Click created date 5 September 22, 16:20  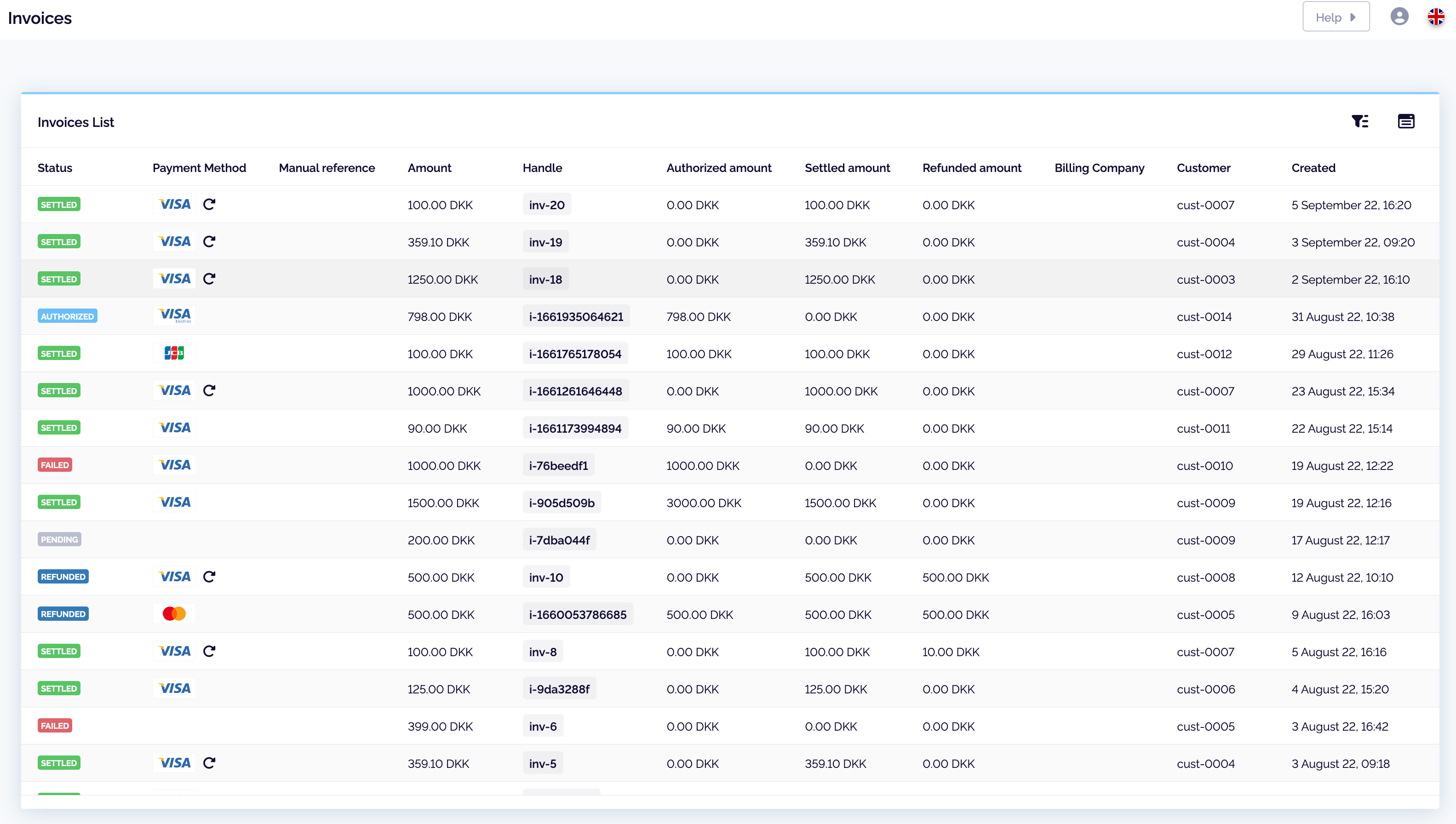1351,205
